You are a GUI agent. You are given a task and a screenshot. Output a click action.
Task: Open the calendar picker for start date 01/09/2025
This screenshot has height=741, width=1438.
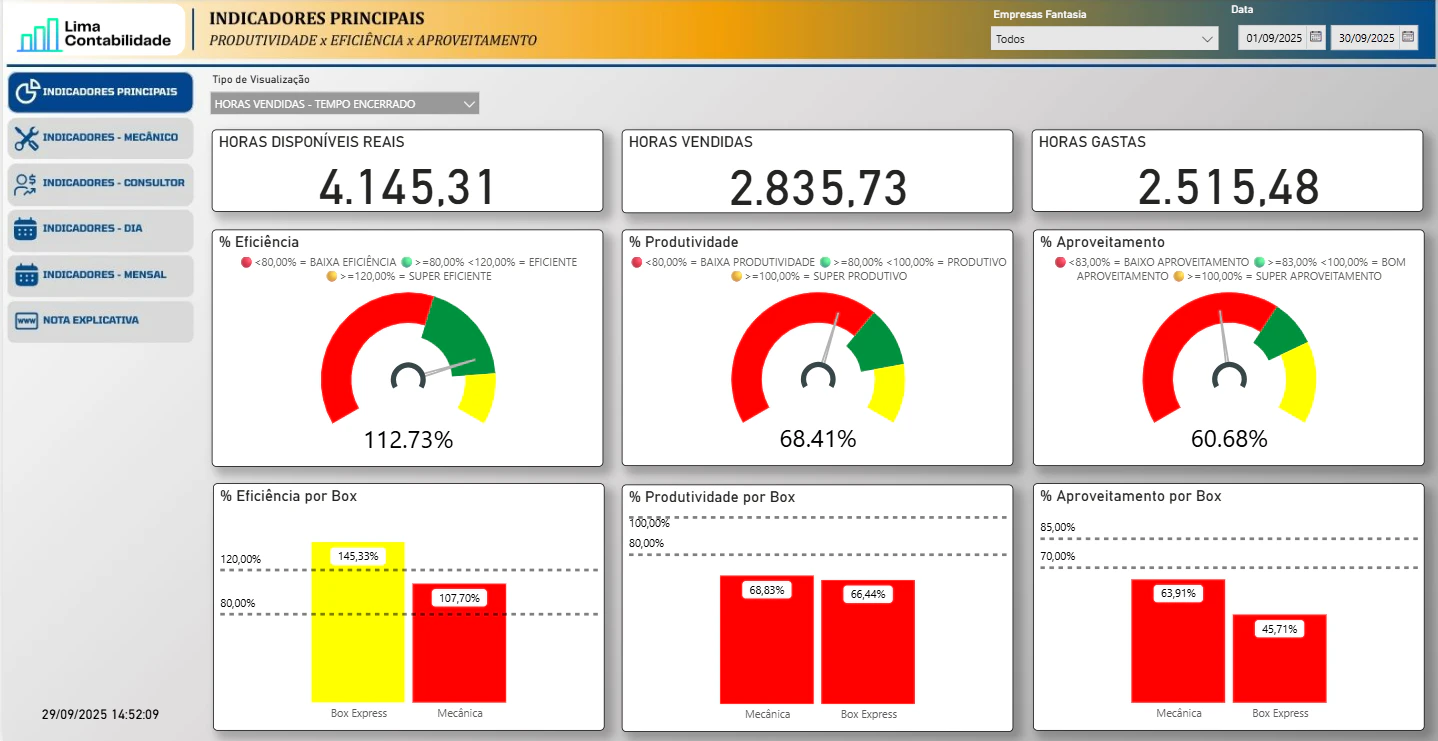click(x=1316, y=38)
